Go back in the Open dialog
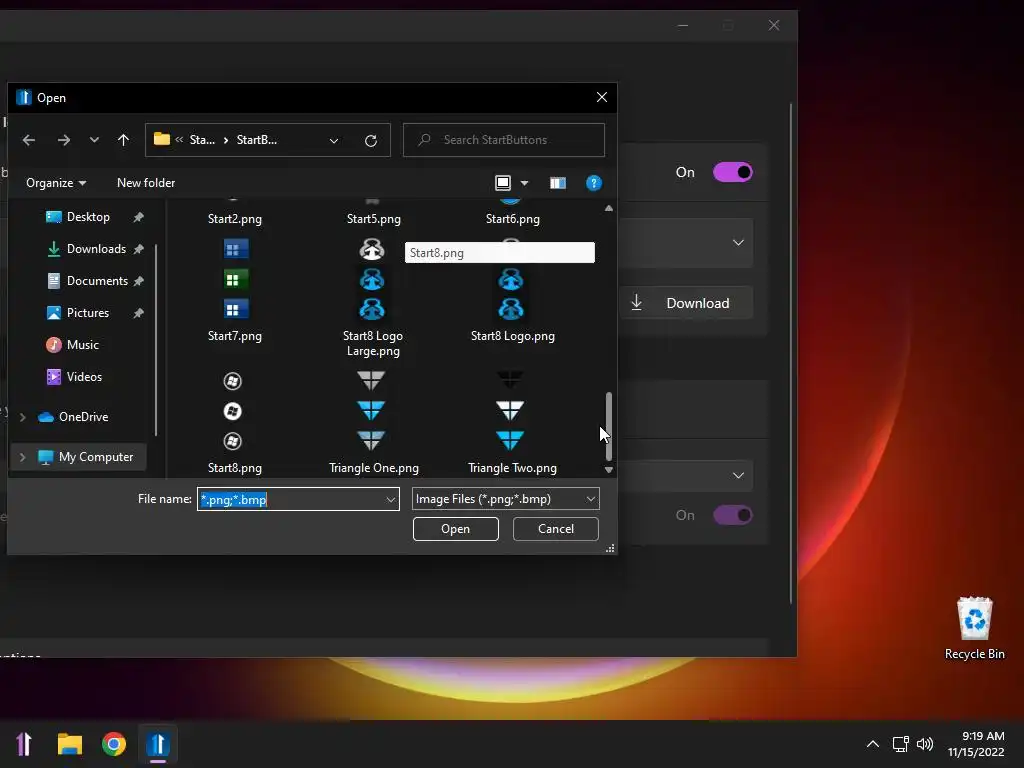The image size is (1024, 768). pos(29,140)
